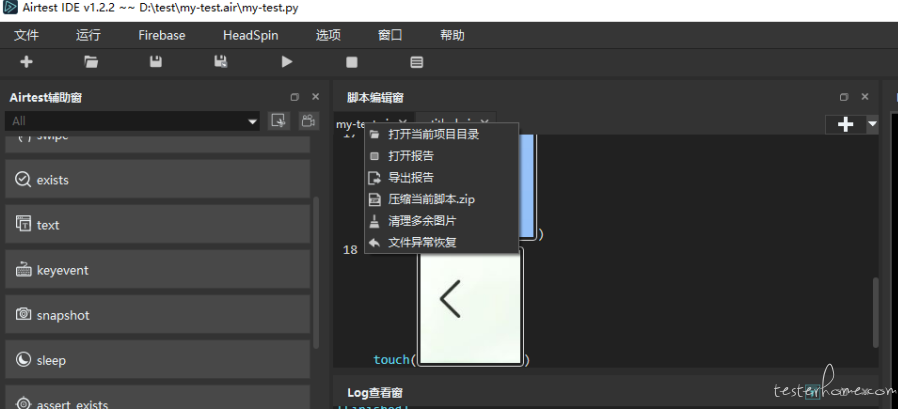Open the report via the toolbar list icon

pos(417,62)
